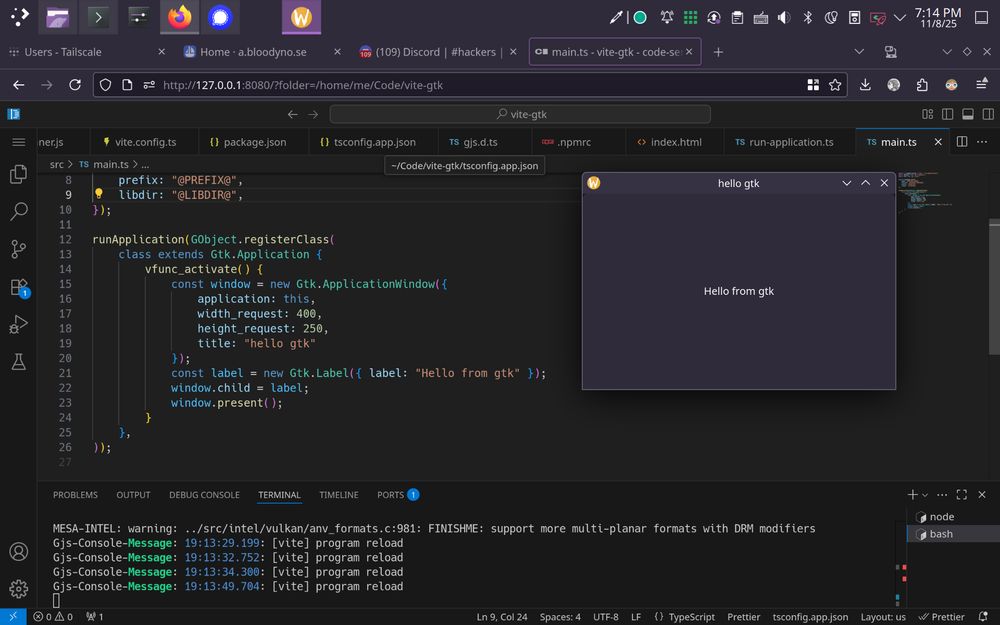Maximize the terminal panel size
The image size is (1000, 625).
pos(961,495)
